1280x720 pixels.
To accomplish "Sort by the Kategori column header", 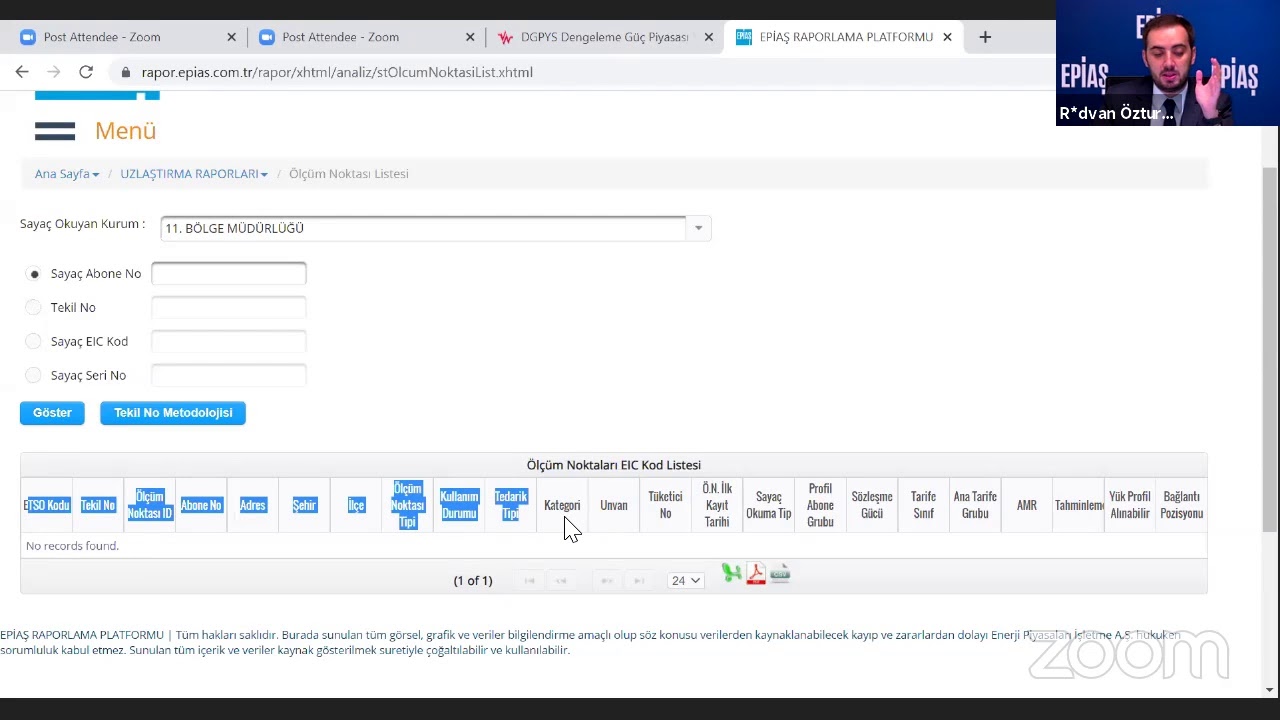I will 562,505.
